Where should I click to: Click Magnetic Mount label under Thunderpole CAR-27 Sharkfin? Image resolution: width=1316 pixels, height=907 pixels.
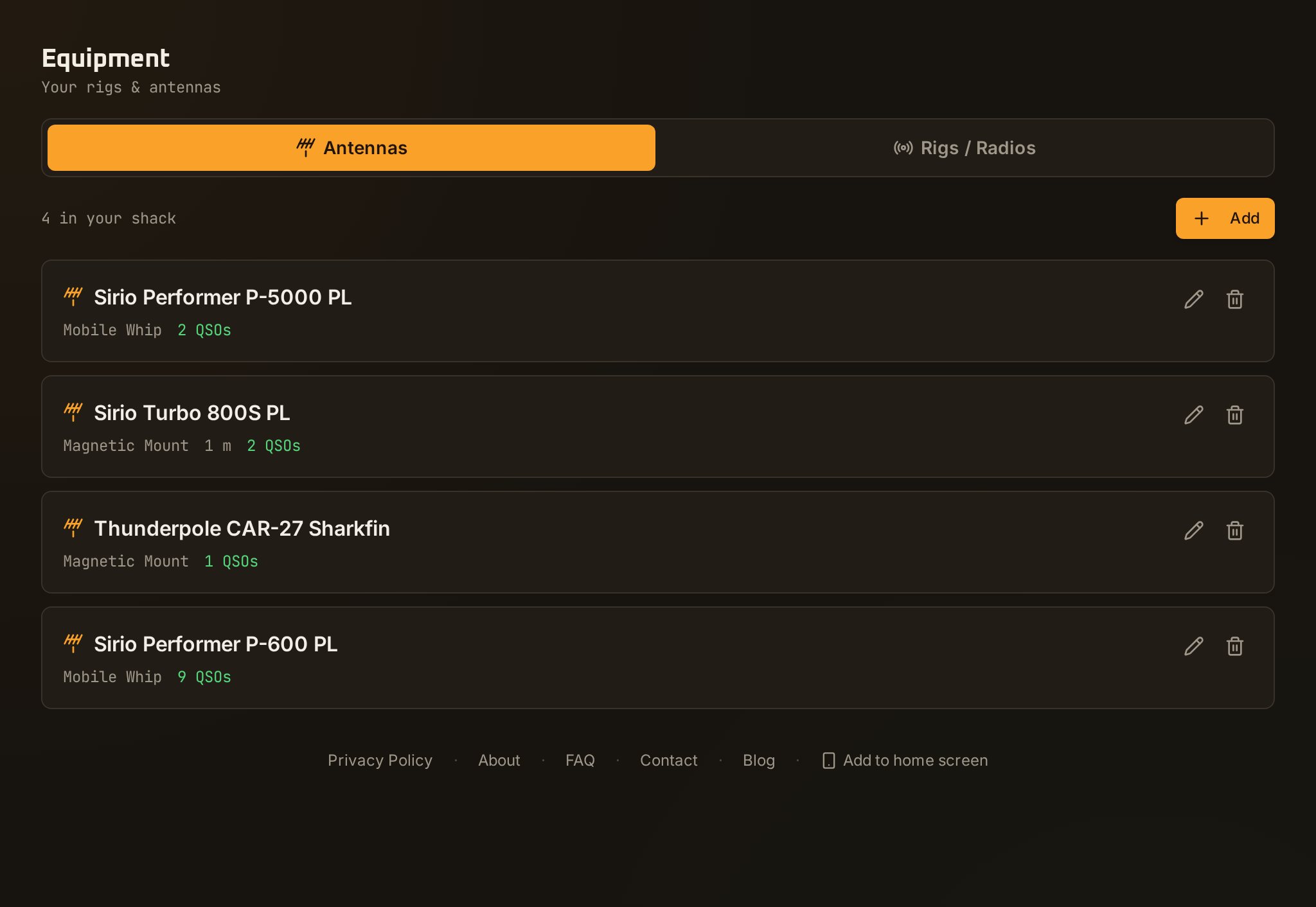[x=126, y=561]
